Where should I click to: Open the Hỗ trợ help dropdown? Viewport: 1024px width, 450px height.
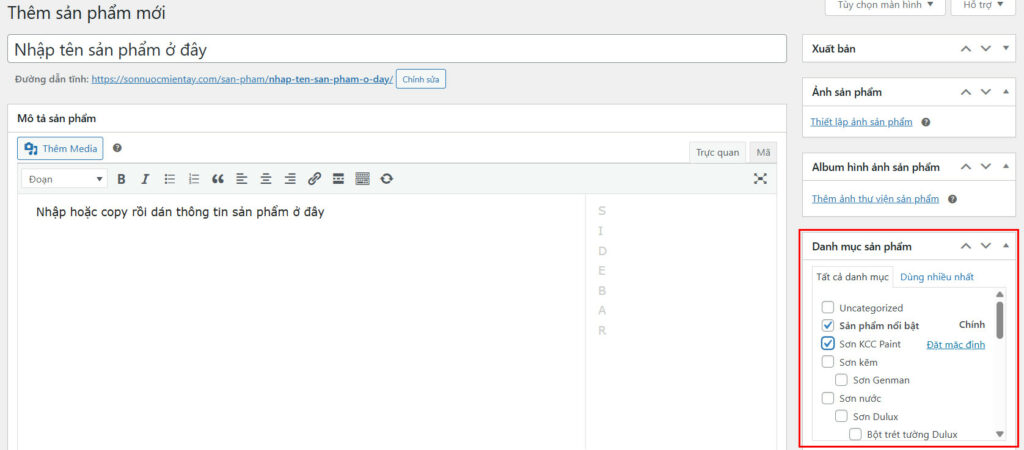pyautogui.click(x=984, y=5)
